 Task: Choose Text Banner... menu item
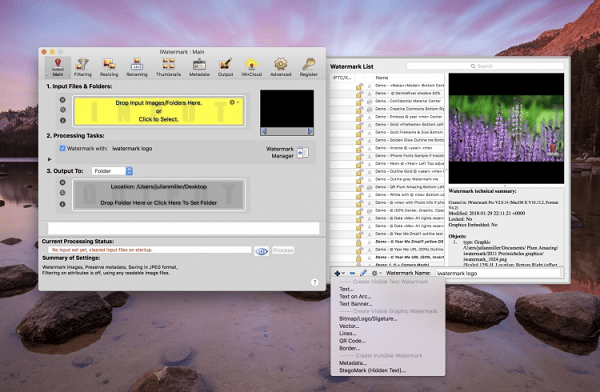click(355, 304)
